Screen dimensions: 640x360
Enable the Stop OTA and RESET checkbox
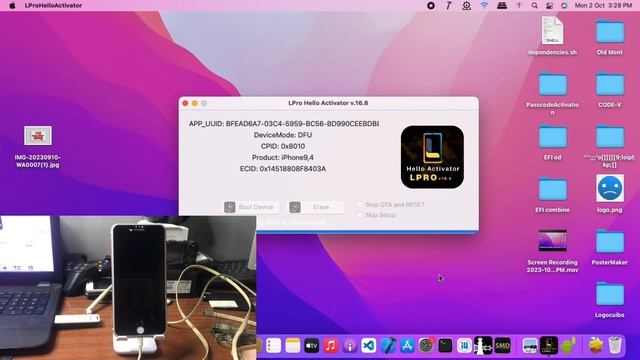pyautogui.click(x=359, y=204)
